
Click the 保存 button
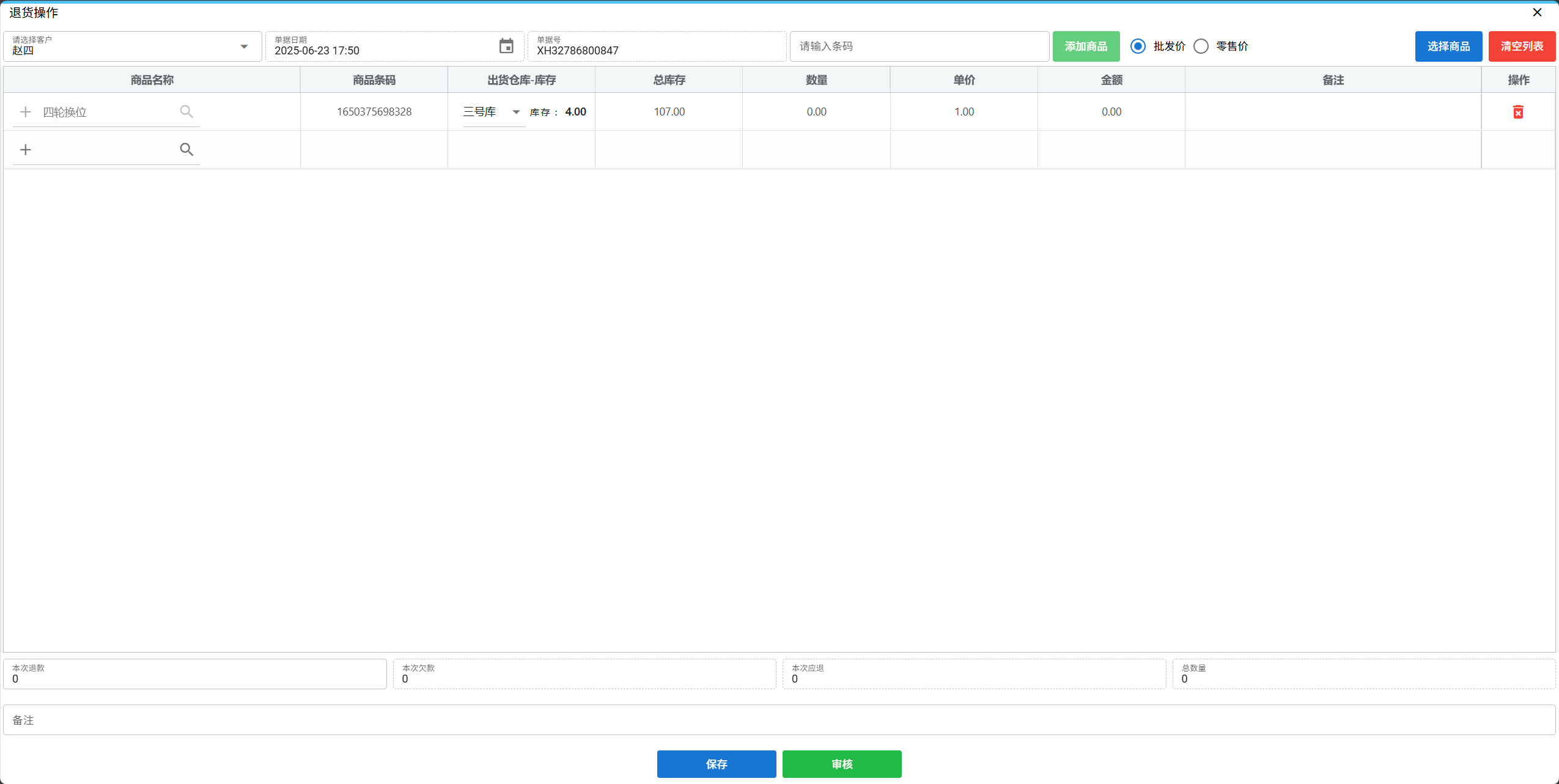717,764
